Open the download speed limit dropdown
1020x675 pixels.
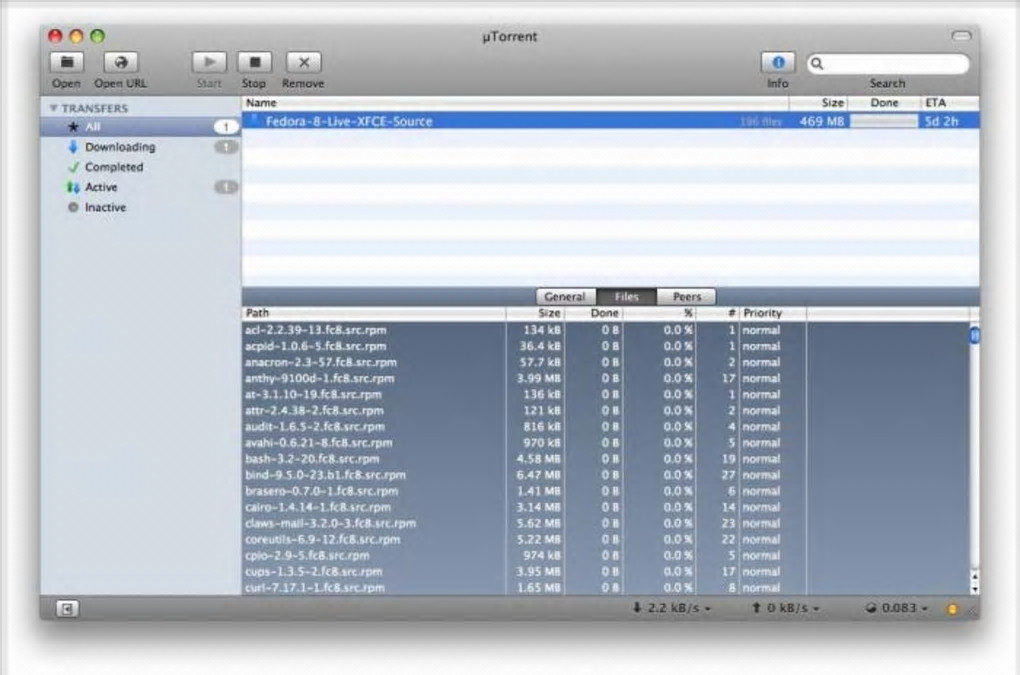click(672, 608)
